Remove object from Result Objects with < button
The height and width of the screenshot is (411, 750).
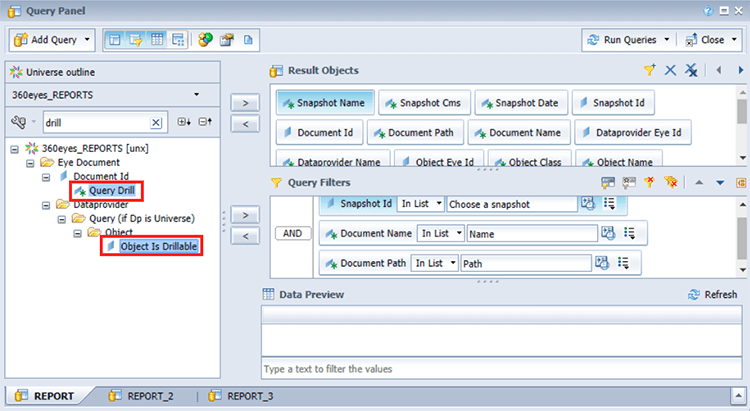click(x=245, y=124)
